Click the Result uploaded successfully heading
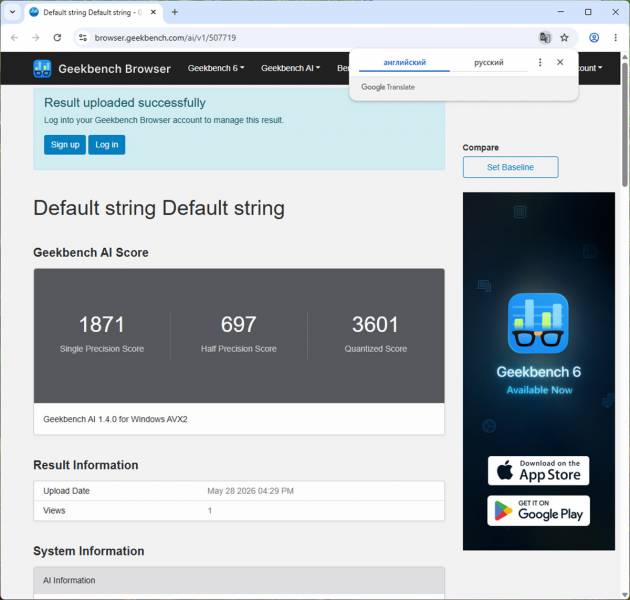 (x=125, y=103)
